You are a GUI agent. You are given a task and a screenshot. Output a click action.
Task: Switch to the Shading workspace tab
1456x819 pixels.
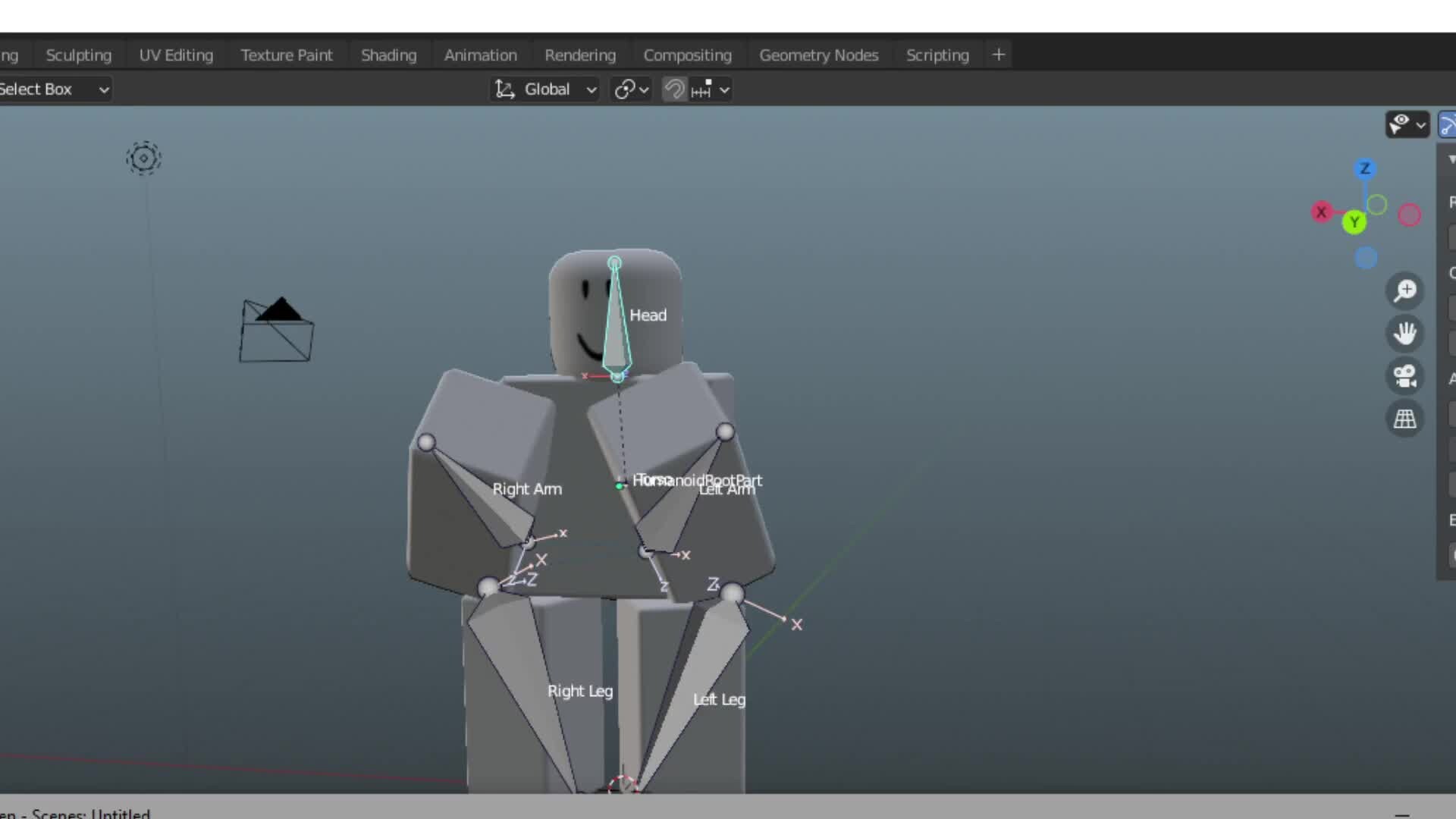click(388, 55)
